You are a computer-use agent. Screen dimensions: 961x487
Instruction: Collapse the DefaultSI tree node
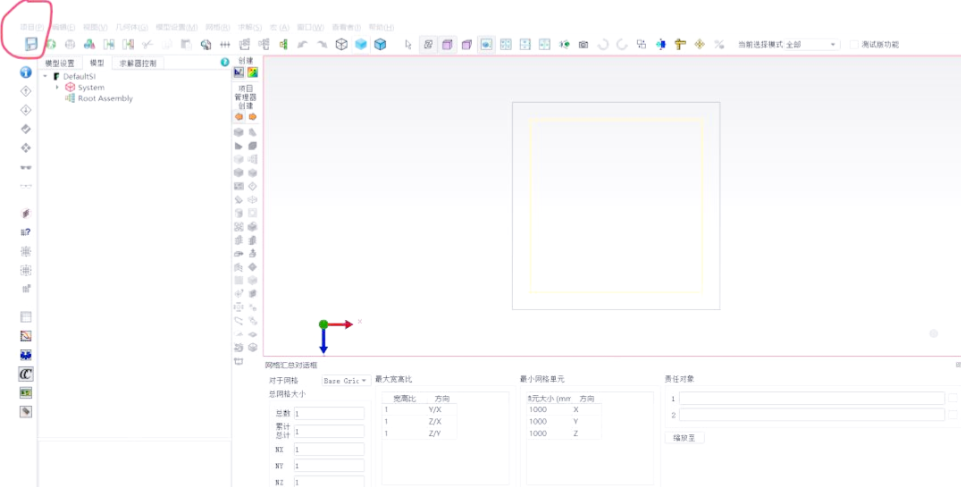point(45,77)
